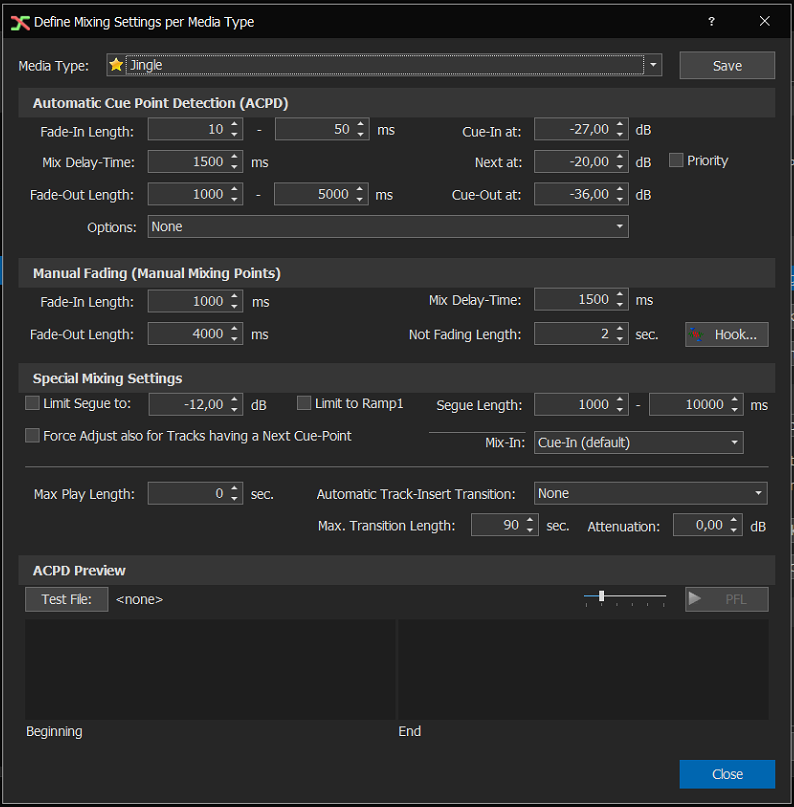
Task: Enable the Priority checkbox
Action: 676,160
